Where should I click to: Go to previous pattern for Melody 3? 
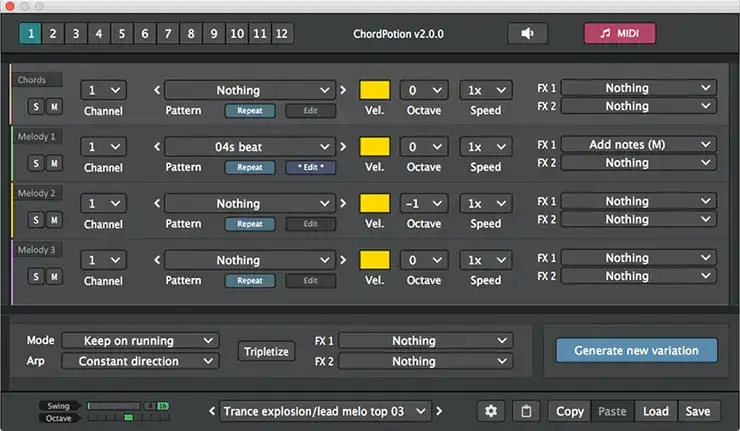(157, 260)
